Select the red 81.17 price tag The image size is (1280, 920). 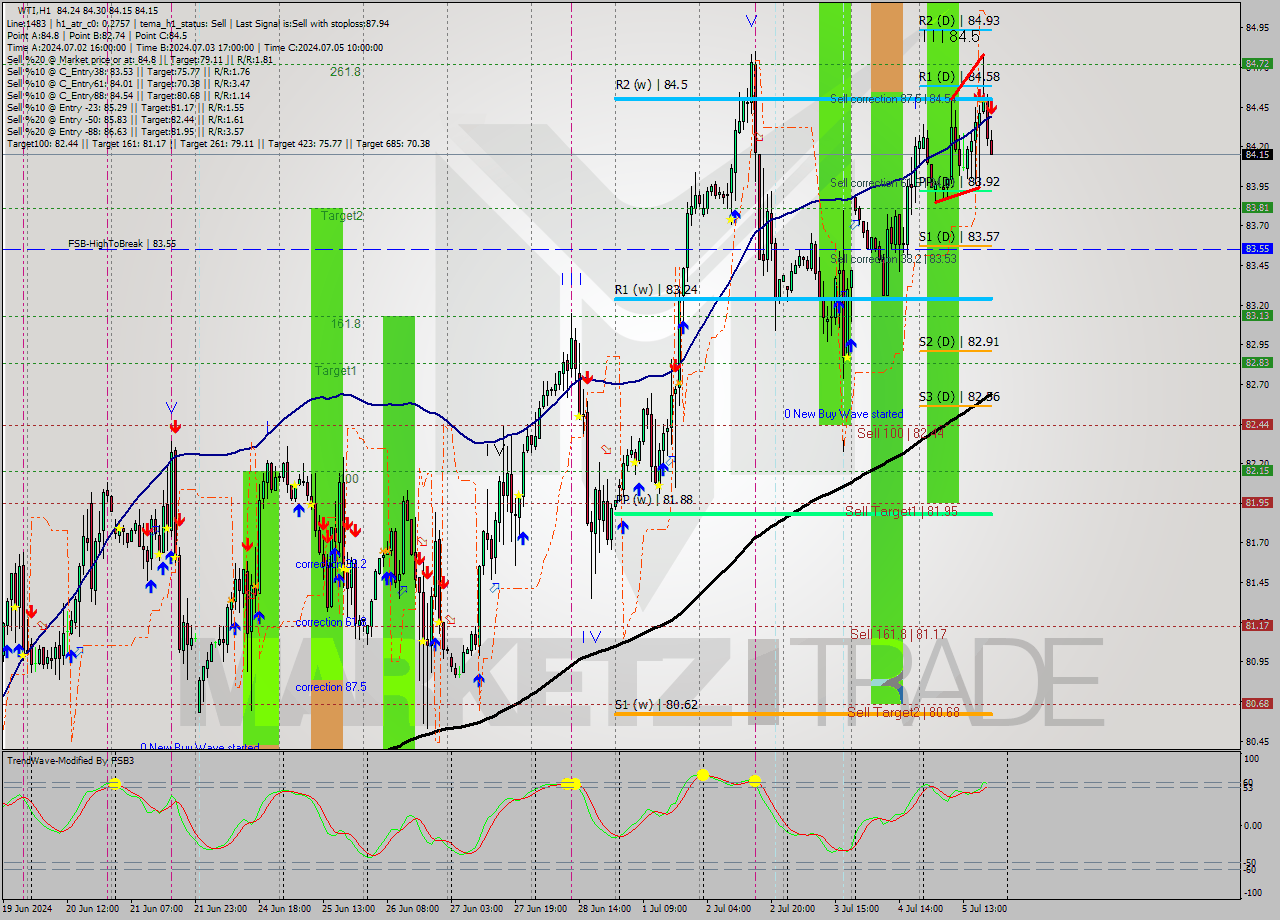click(x=1257, y=625)
